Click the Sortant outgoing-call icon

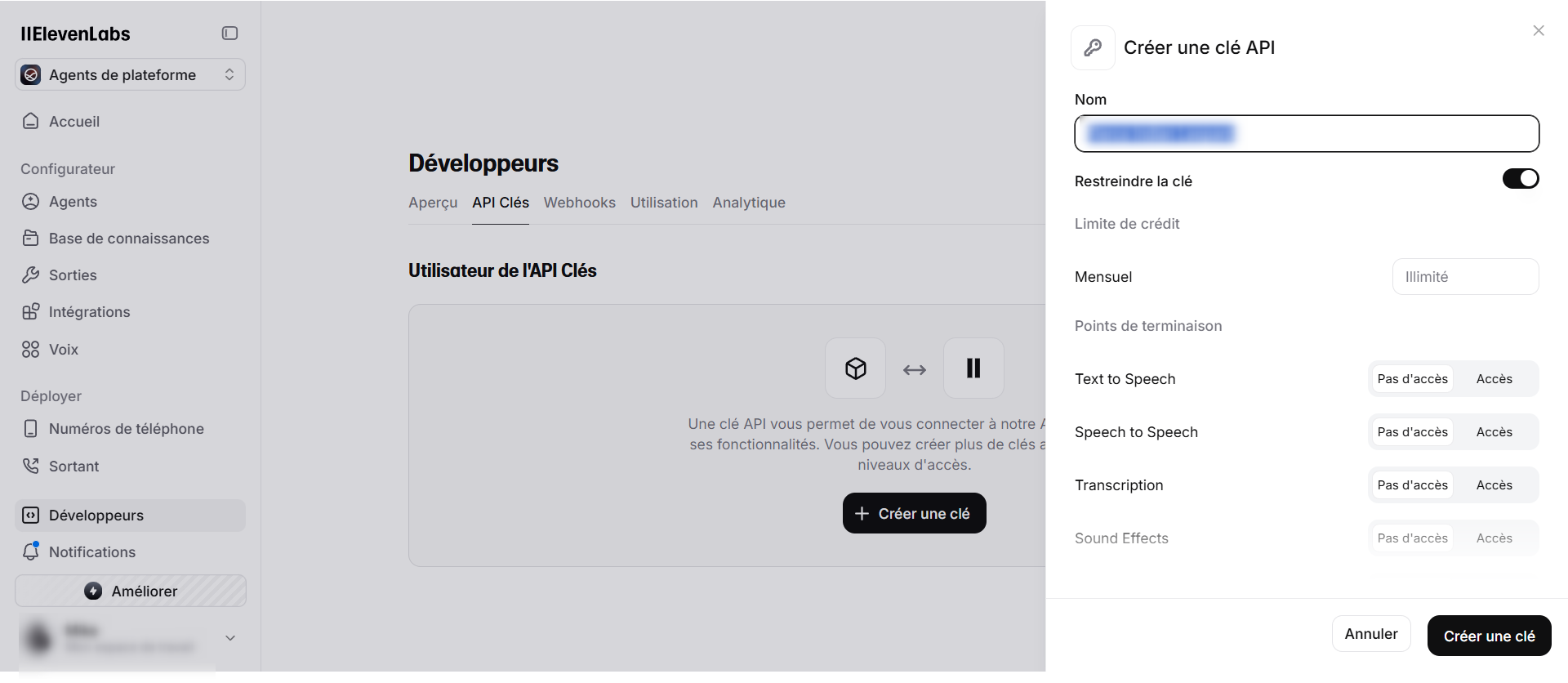(31, 466)
